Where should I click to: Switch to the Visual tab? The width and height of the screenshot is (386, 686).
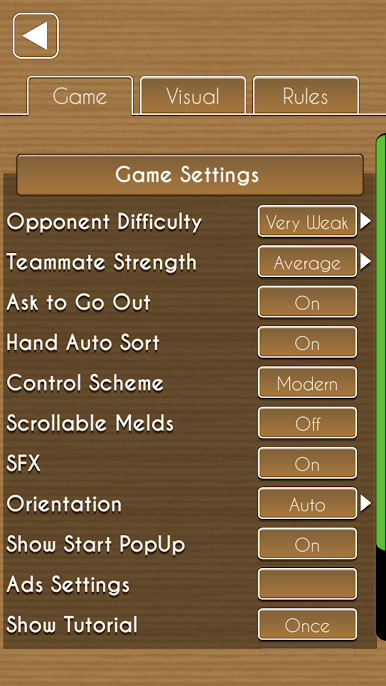(x=193, y=95)
